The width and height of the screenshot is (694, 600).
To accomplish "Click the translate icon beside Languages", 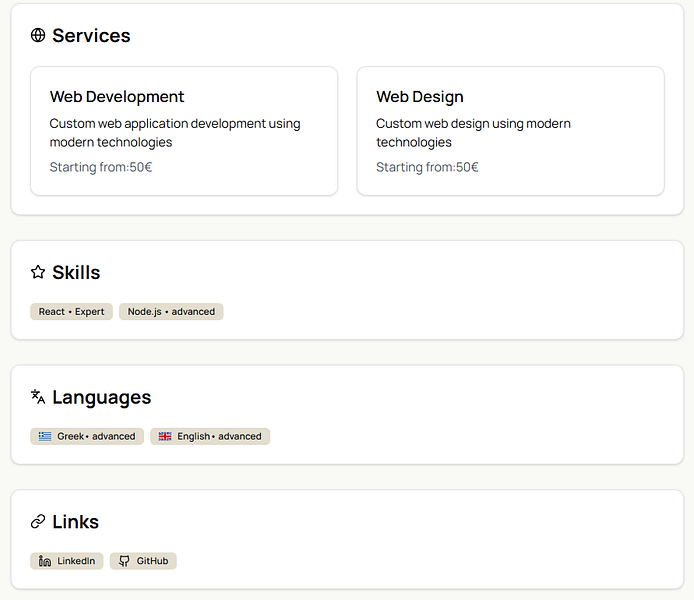I will pos(38,397).
